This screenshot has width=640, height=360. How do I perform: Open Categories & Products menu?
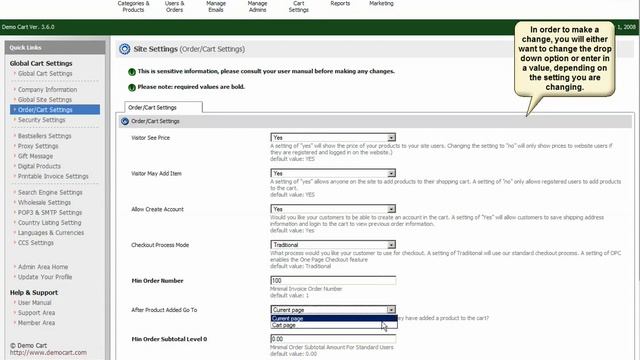(x=133, y=7)
